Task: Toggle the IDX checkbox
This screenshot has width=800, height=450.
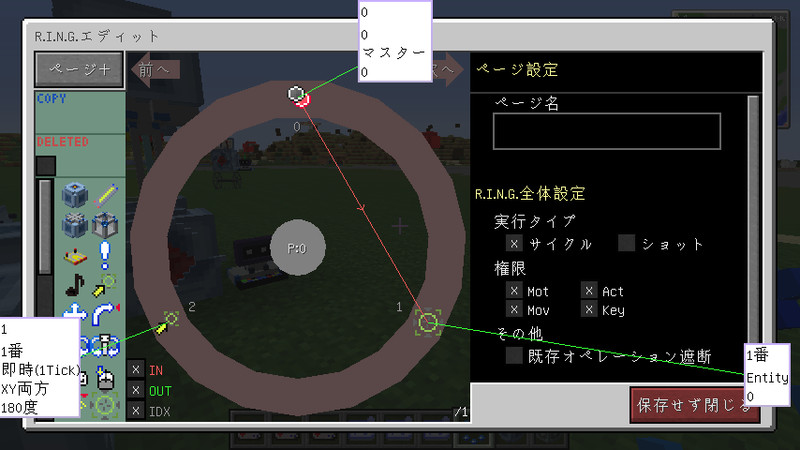Action: click(135, 411)
